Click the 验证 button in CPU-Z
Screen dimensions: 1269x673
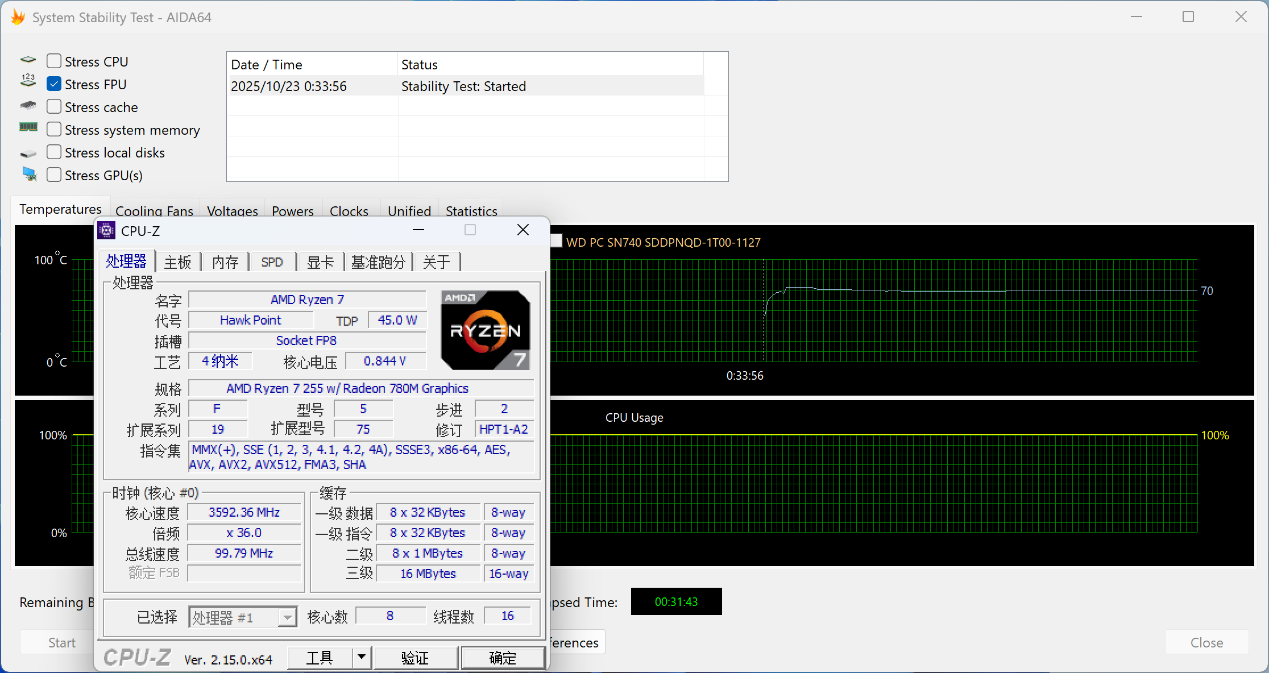pyautogui.click(x=415, y=657)
